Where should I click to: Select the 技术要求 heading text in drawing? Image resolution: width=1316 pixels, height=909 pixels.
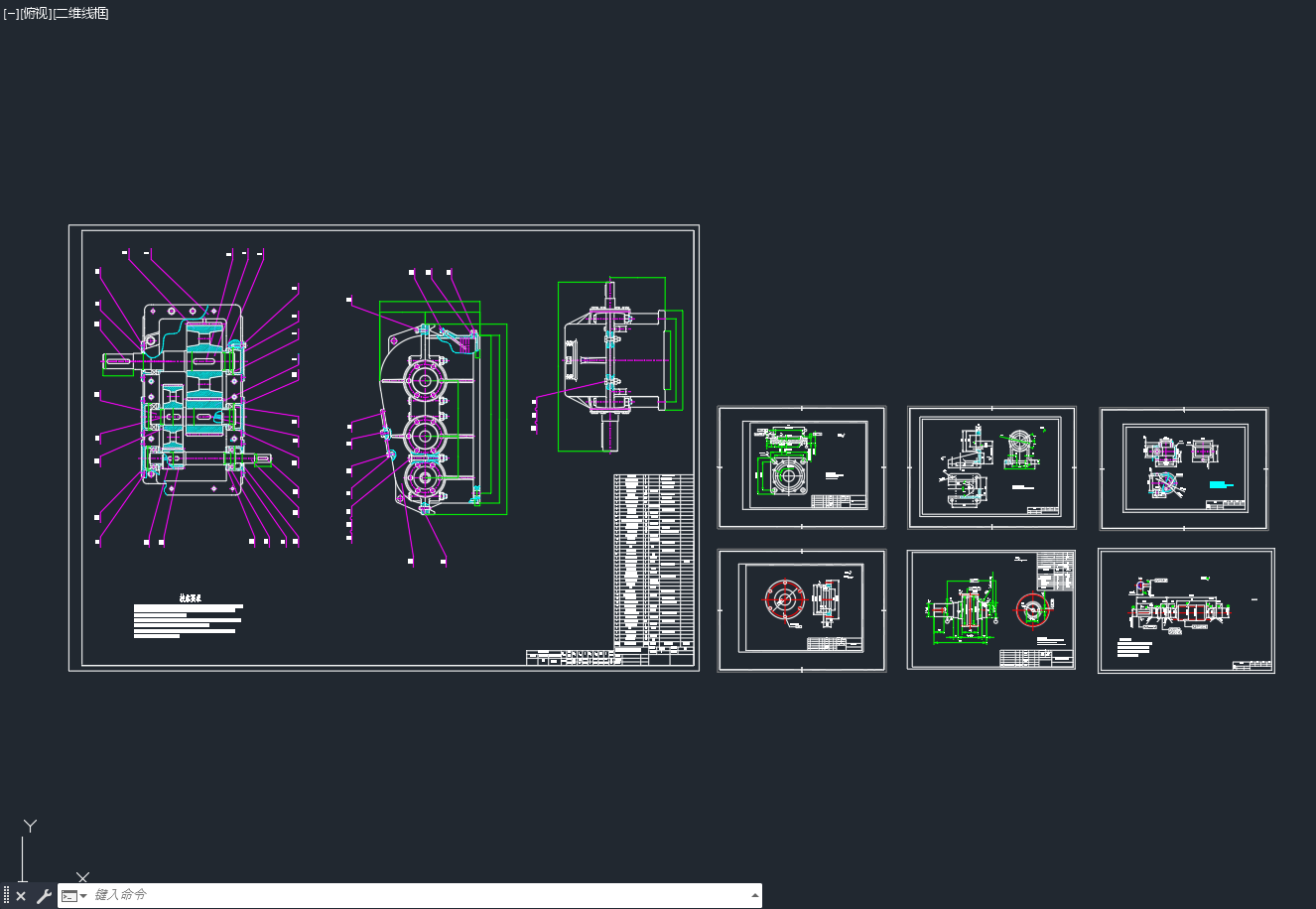(x=189, y=598)
